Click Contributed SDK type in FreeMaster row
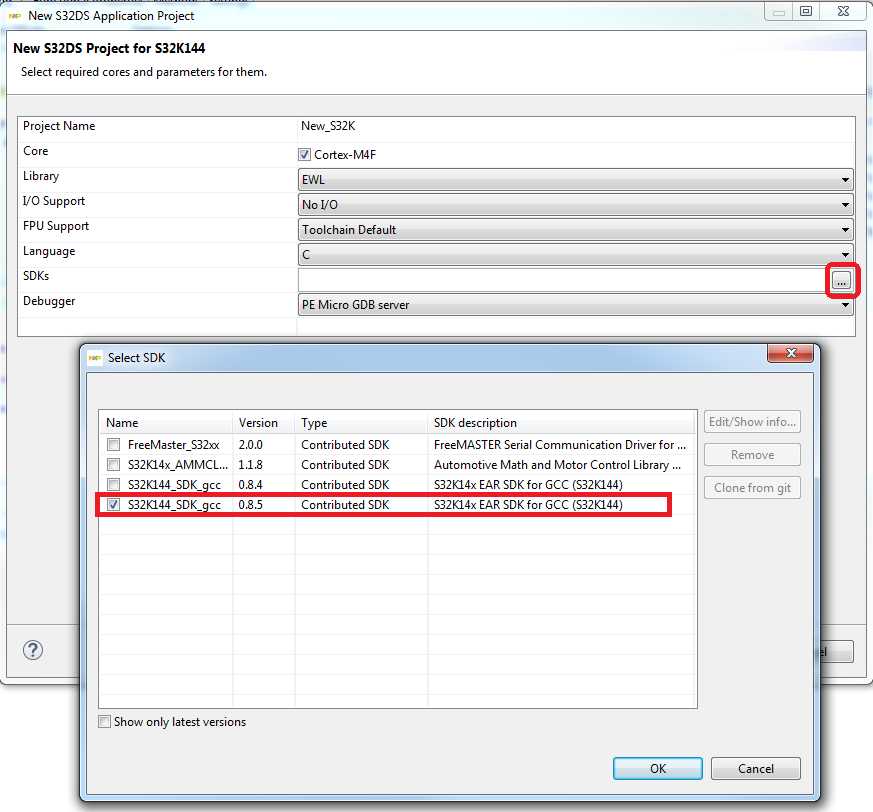This screenshot has height=812, width=873. [345, 445]
